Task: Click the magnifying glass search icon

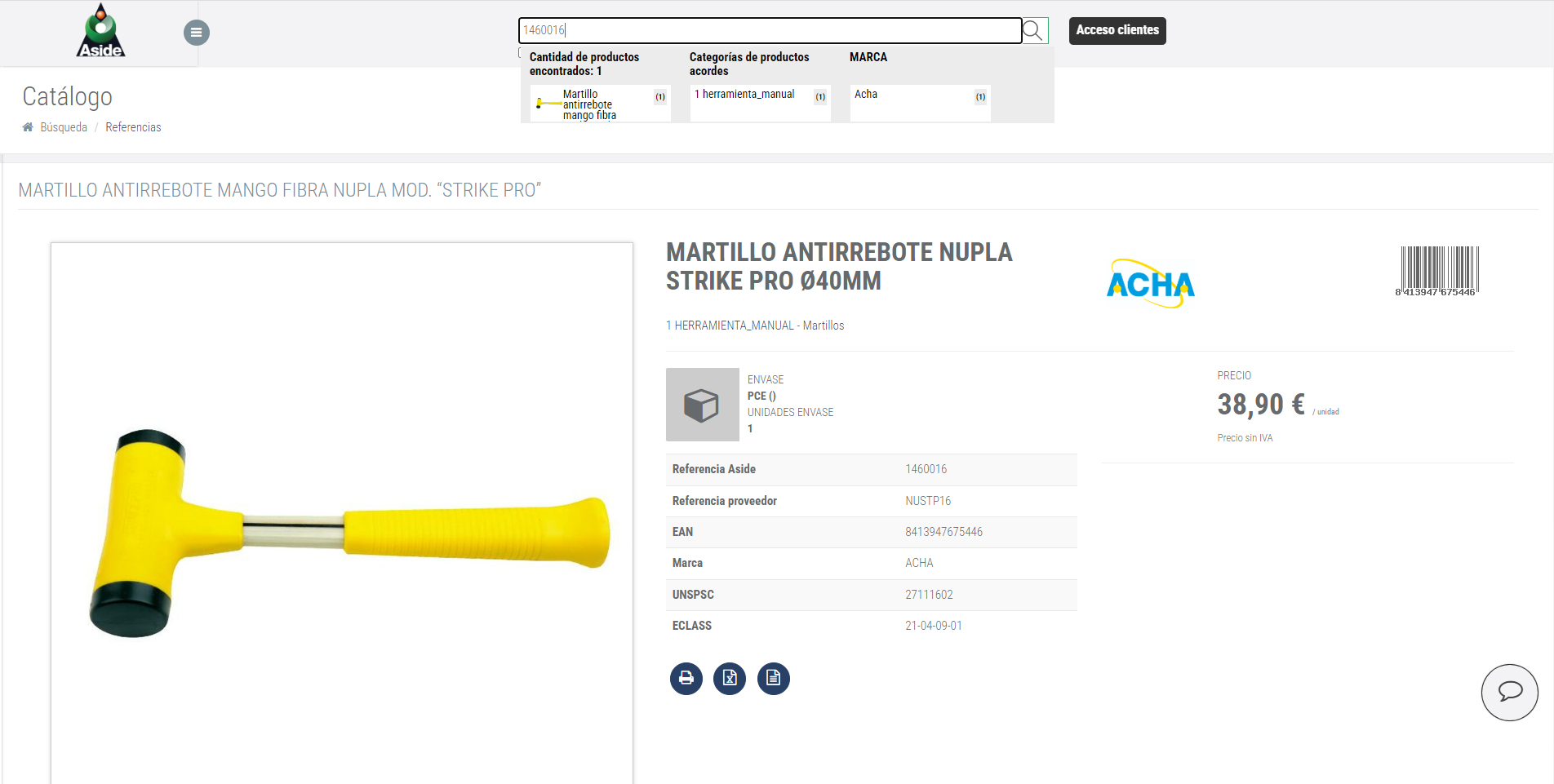Action: click(1033, 31)
